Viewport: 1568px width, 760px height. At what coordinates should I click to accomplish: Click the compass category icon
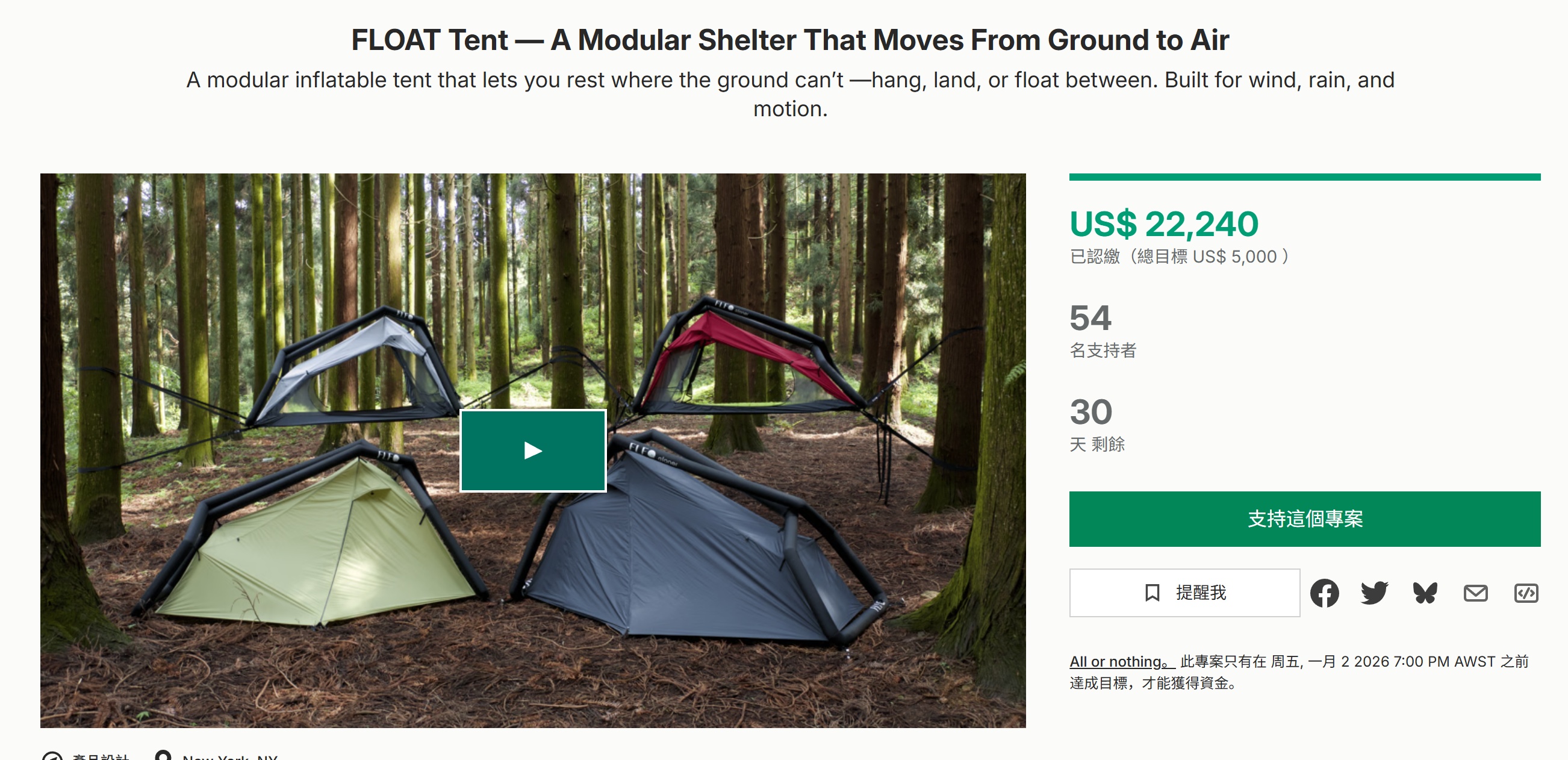(52, 756)
